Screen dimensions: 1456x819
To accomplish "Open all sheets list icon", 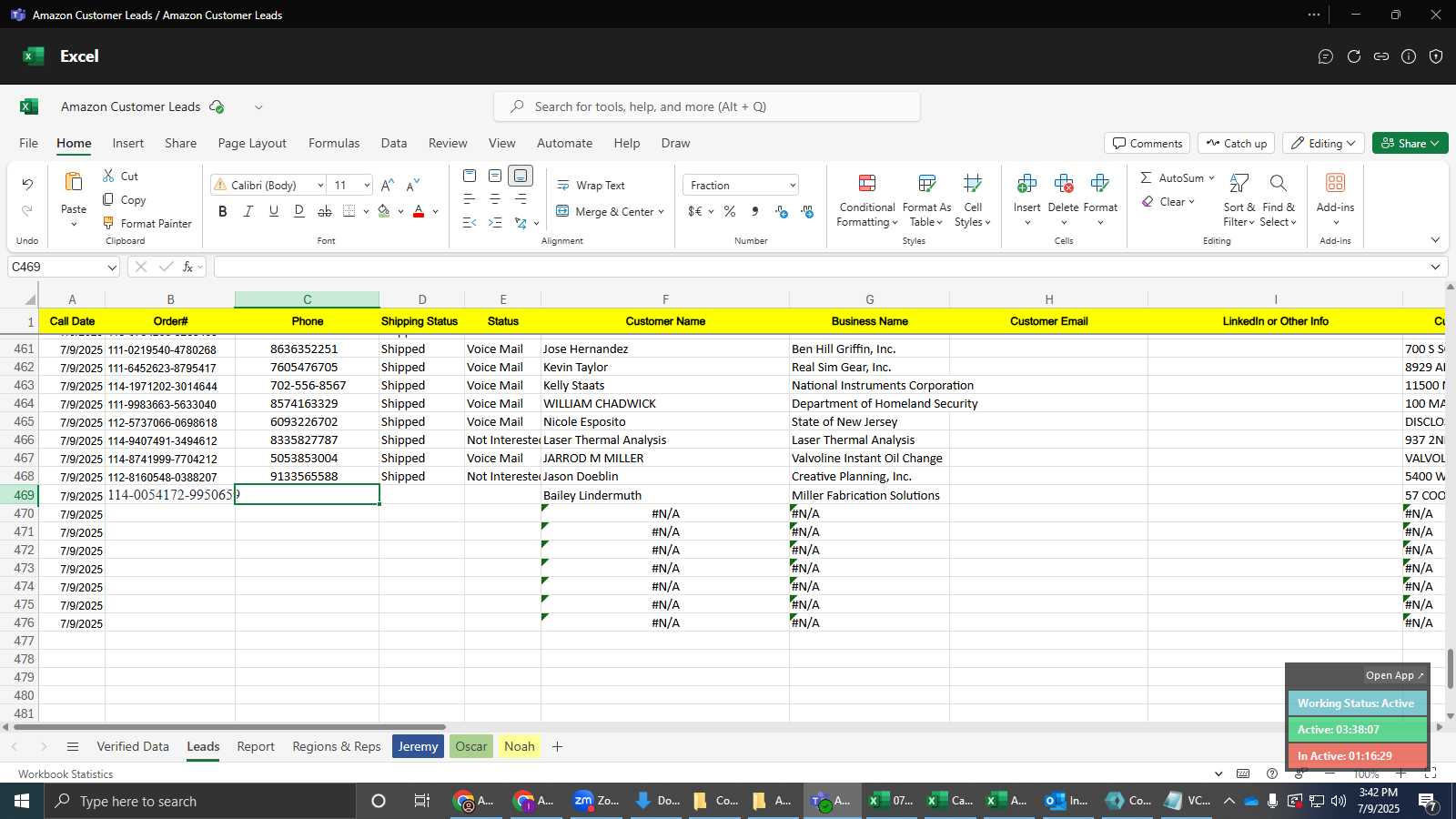I will coord(73,746).
